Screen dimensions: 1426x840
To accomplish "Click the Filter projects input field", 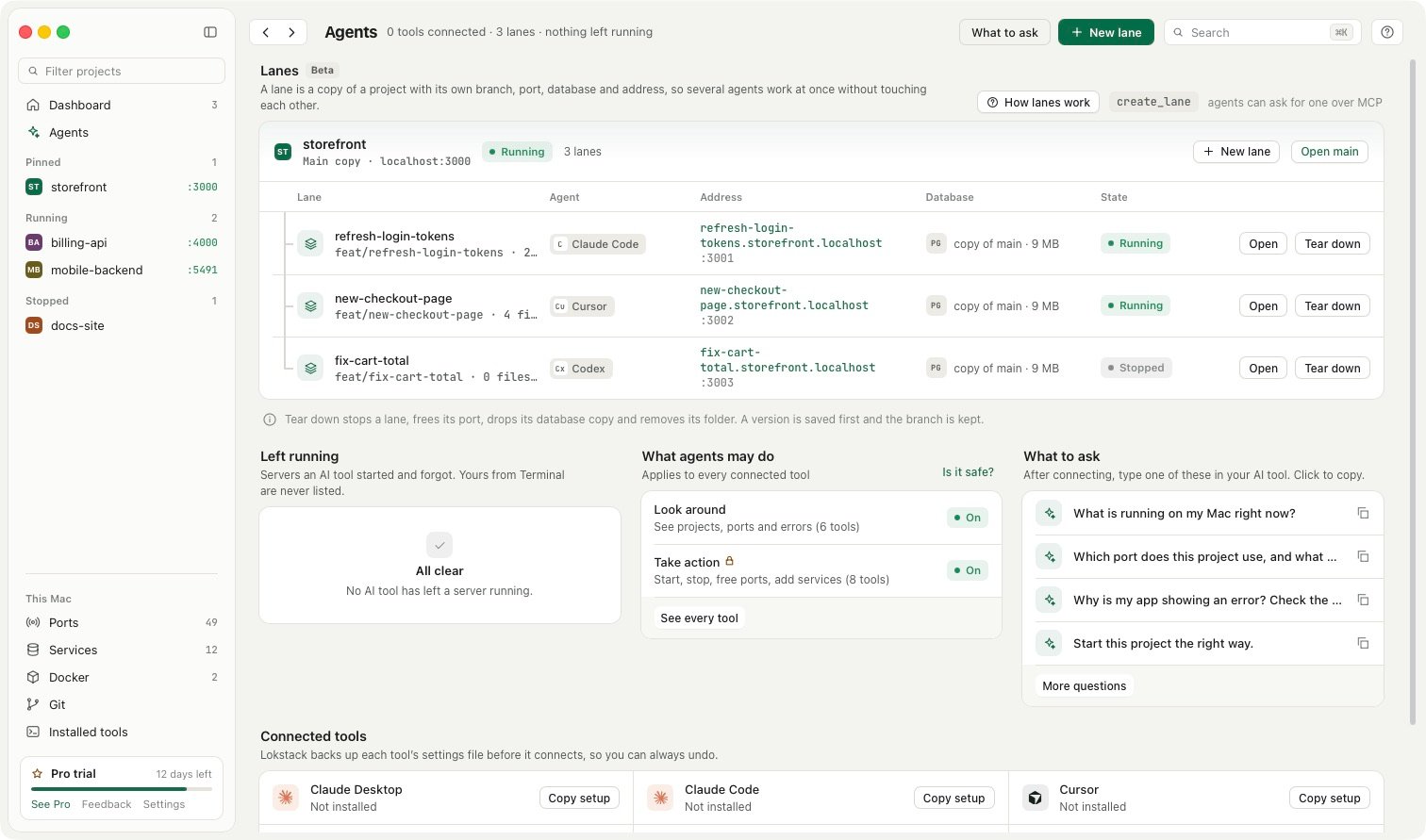I will (x=122, y=71).
